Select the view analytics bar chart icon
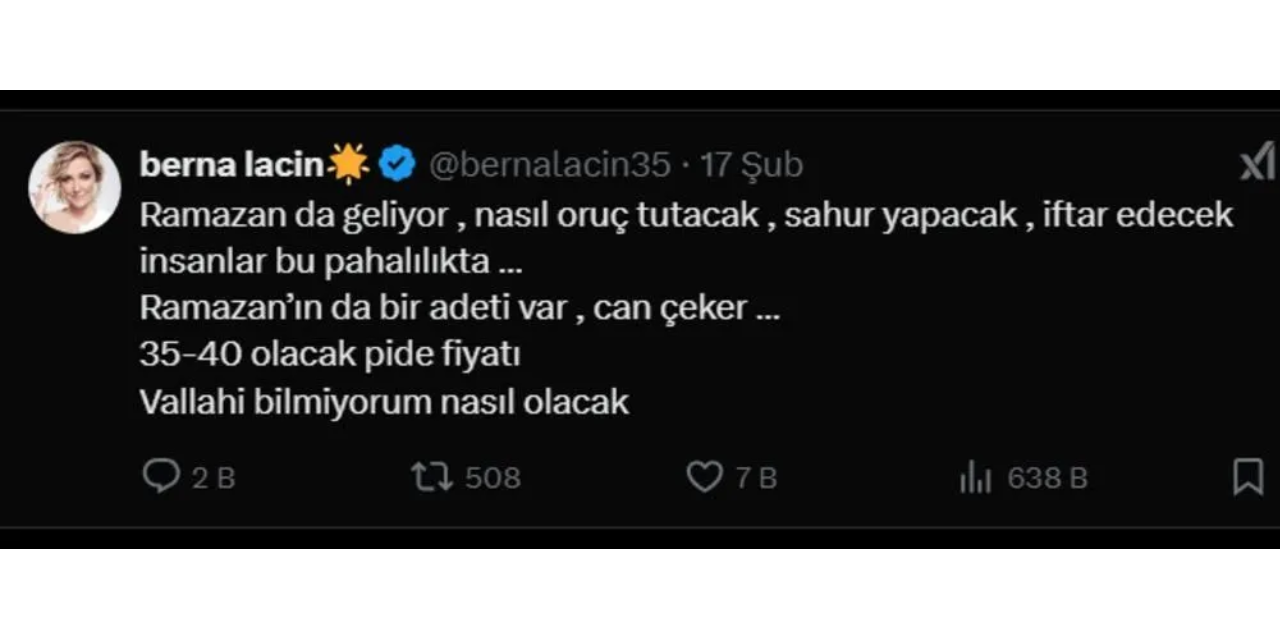Screen dimensions: 1280x640 click(972, 477)
